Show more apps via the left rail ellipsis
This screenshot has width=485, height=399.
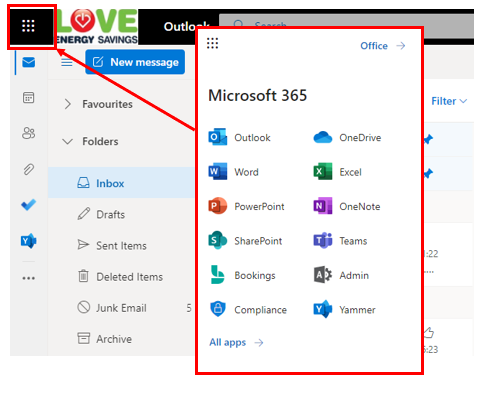coord(29,278)
